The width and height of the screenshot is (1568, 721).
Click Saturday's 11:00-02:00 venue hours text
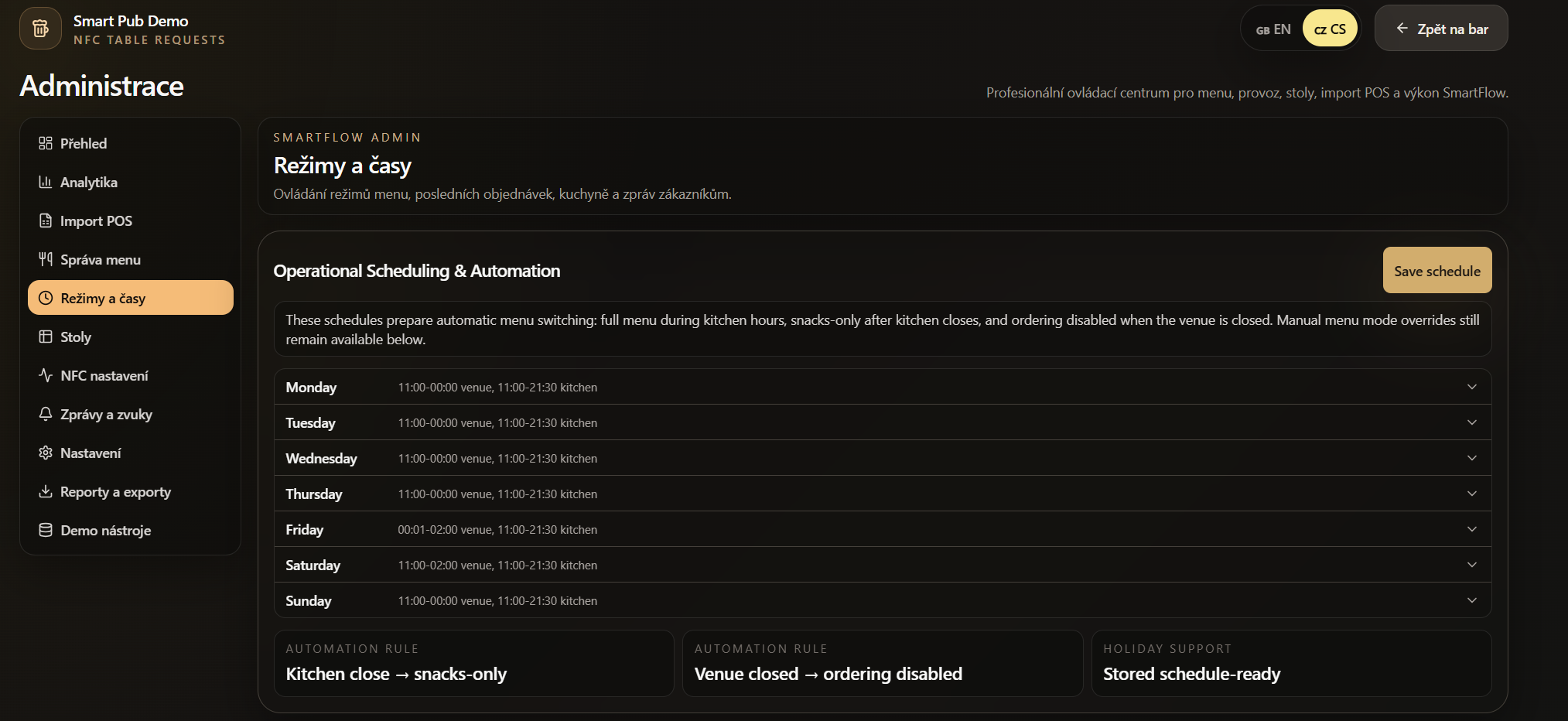click(x=445, y=566)
